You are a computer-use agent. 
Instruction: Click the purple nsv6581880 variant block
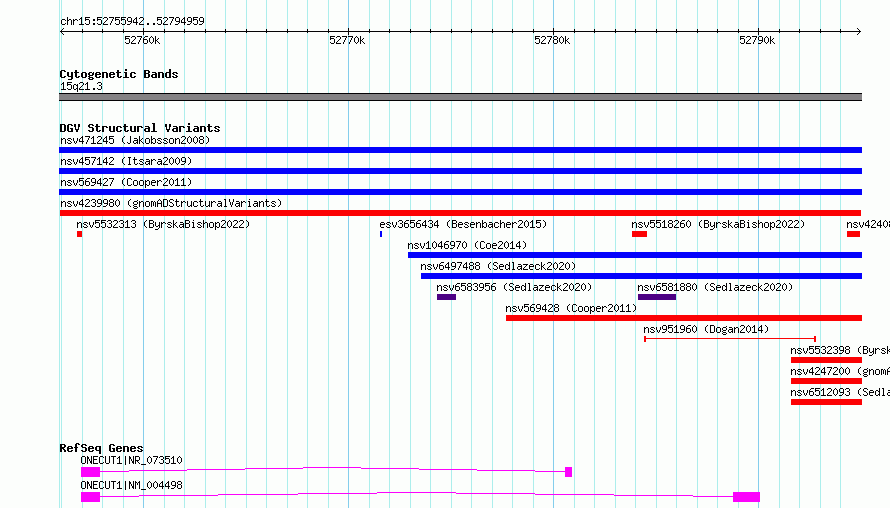pyautogui.click(x=657, y=297)
